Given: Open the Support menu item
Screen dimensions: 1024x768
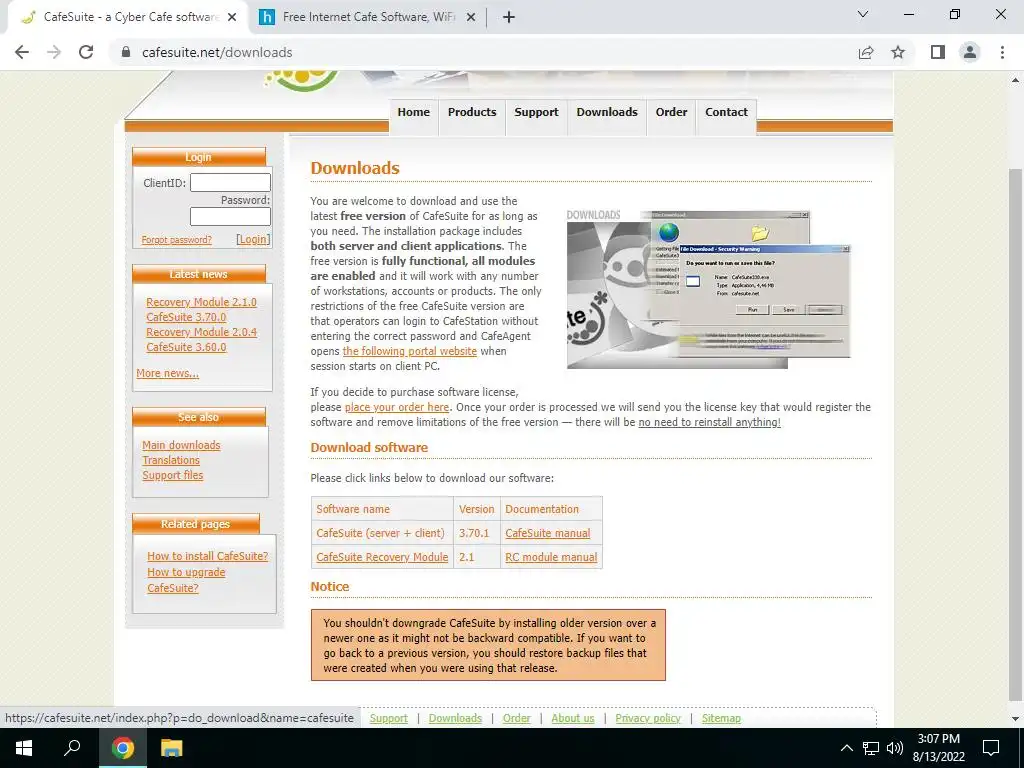Looking at the screenshot, I should pos(536,112).
